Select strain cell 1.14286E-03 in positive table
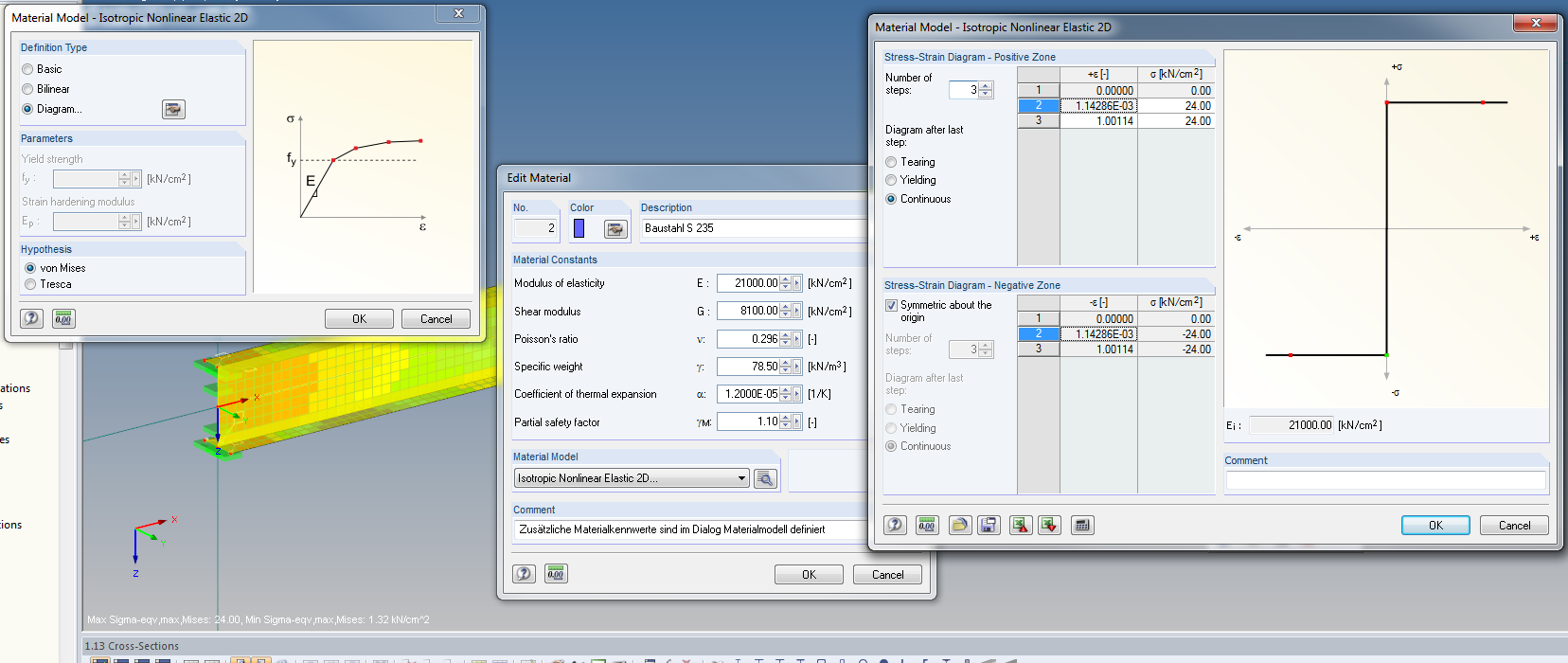 1098,106
